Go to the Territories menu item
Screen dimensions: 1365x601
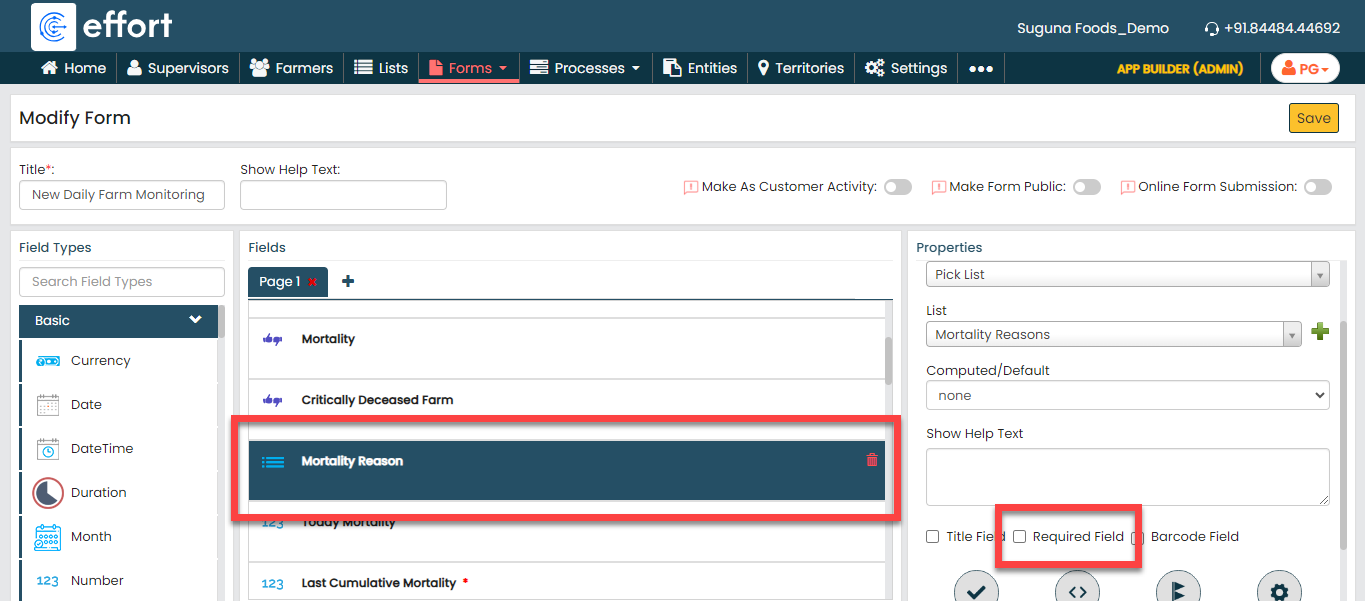[800, 68]
